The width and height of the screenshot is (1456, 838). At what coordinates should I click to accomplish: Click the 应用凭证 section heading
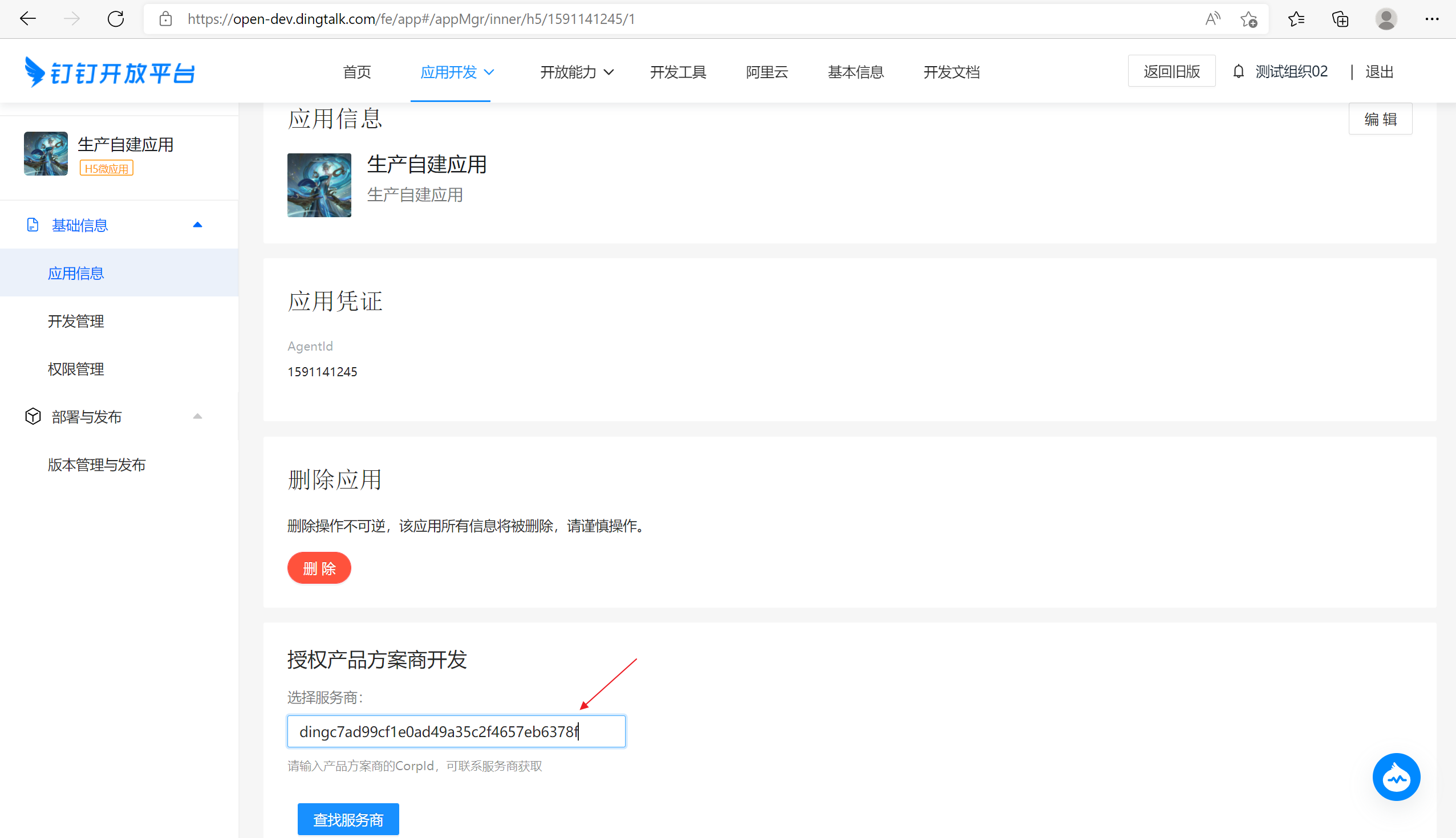[335, 301]
